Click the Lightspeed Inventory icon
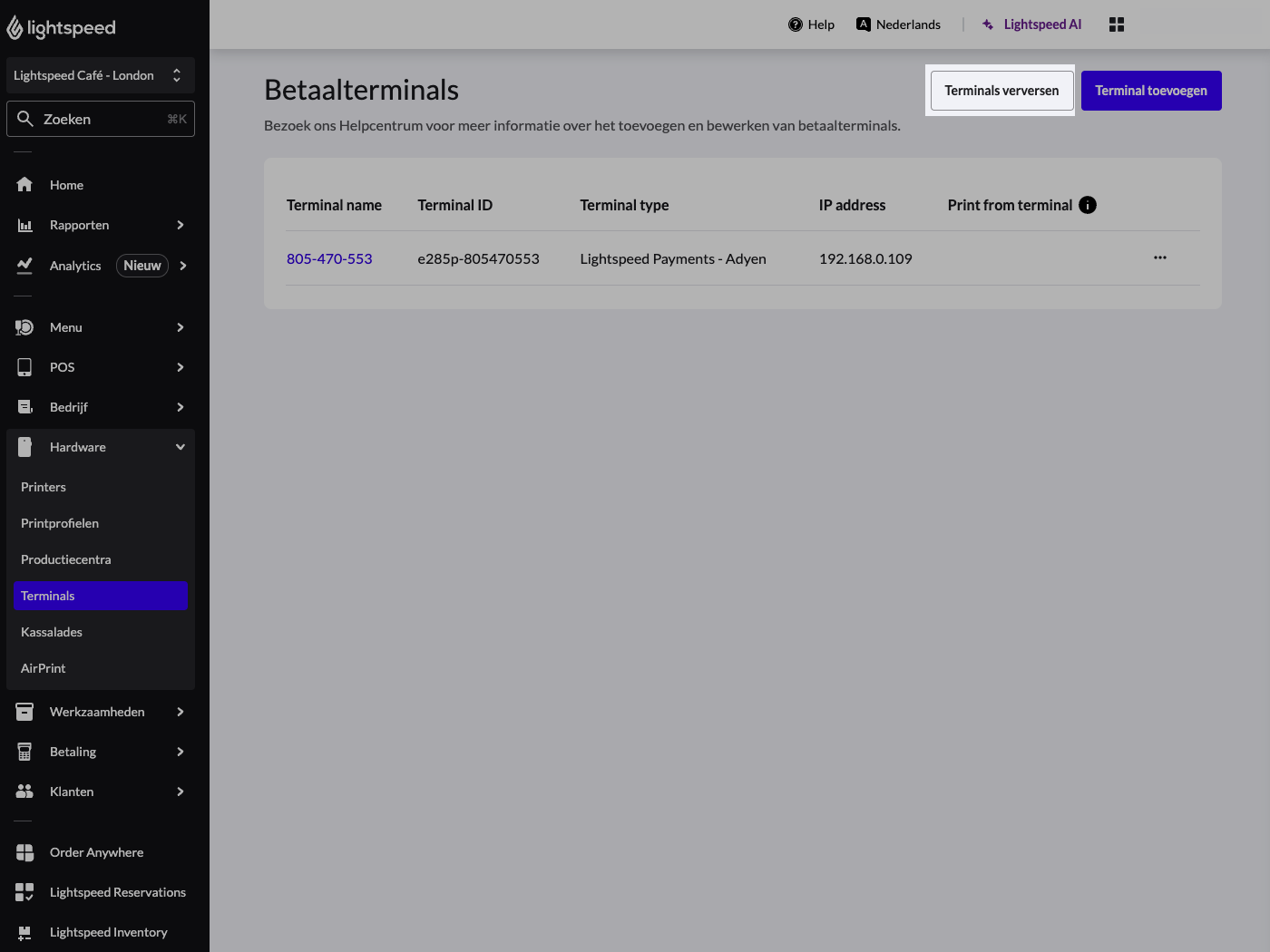The height and width of the screenshot is (952, 1270). [24, 932]
